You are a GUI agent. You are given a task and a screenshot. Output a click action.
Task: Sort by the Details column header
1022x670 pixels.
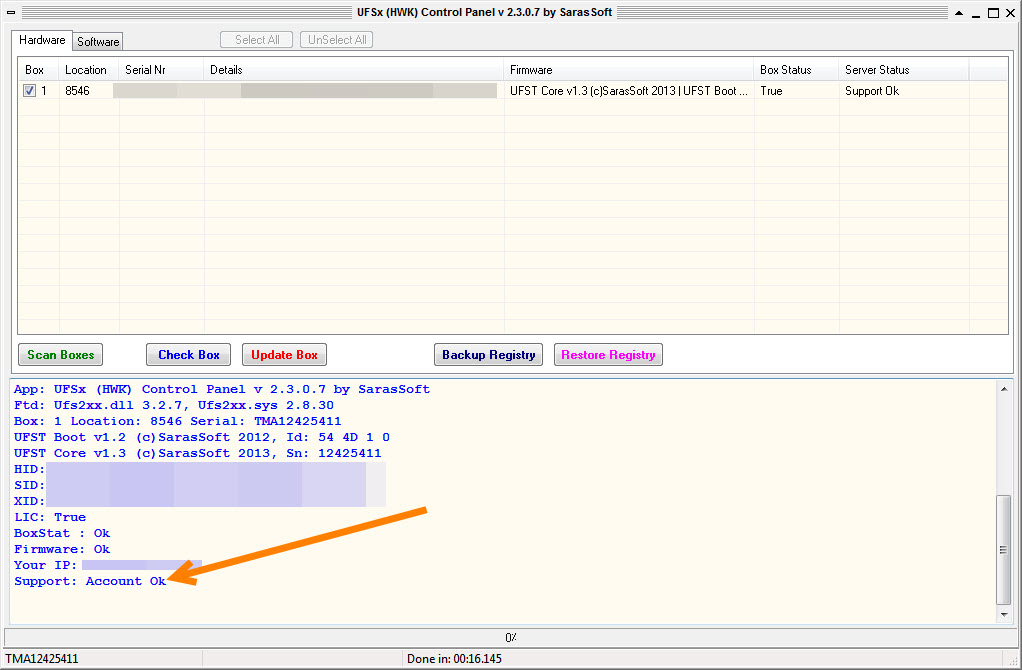click(x=354, y=70)
